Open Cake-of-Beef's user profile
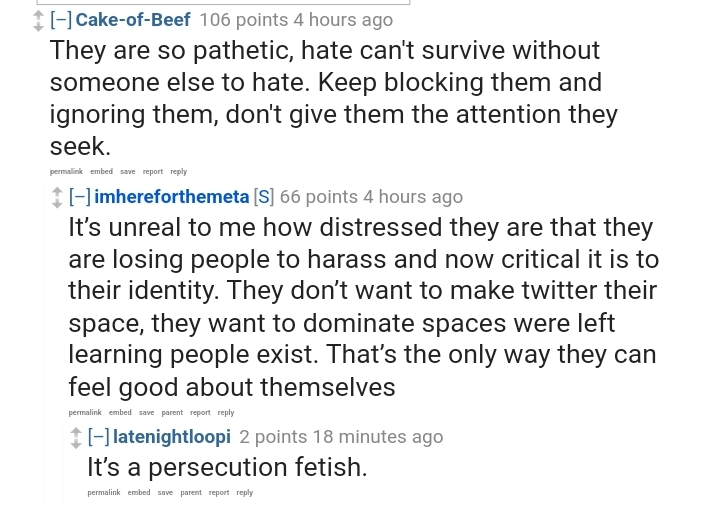This screenshot has height=506, width=720. coord(133,20)
